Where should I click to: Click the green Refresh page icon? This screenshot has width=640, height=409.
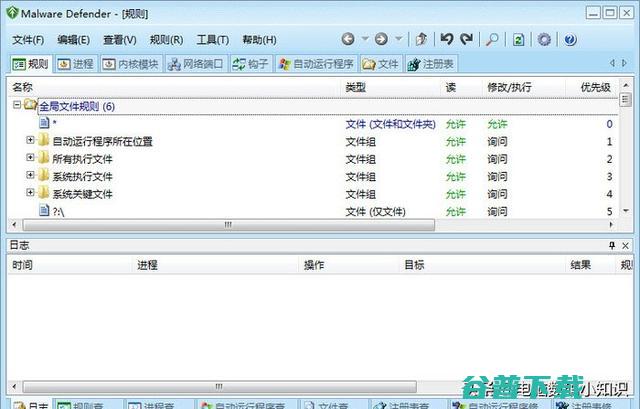pos(518,40)
